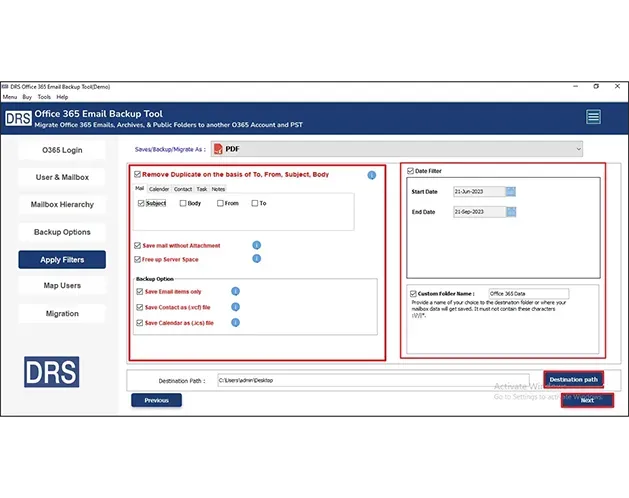
Task: Check the To checkbox
Action: click(x=255, y=203)
